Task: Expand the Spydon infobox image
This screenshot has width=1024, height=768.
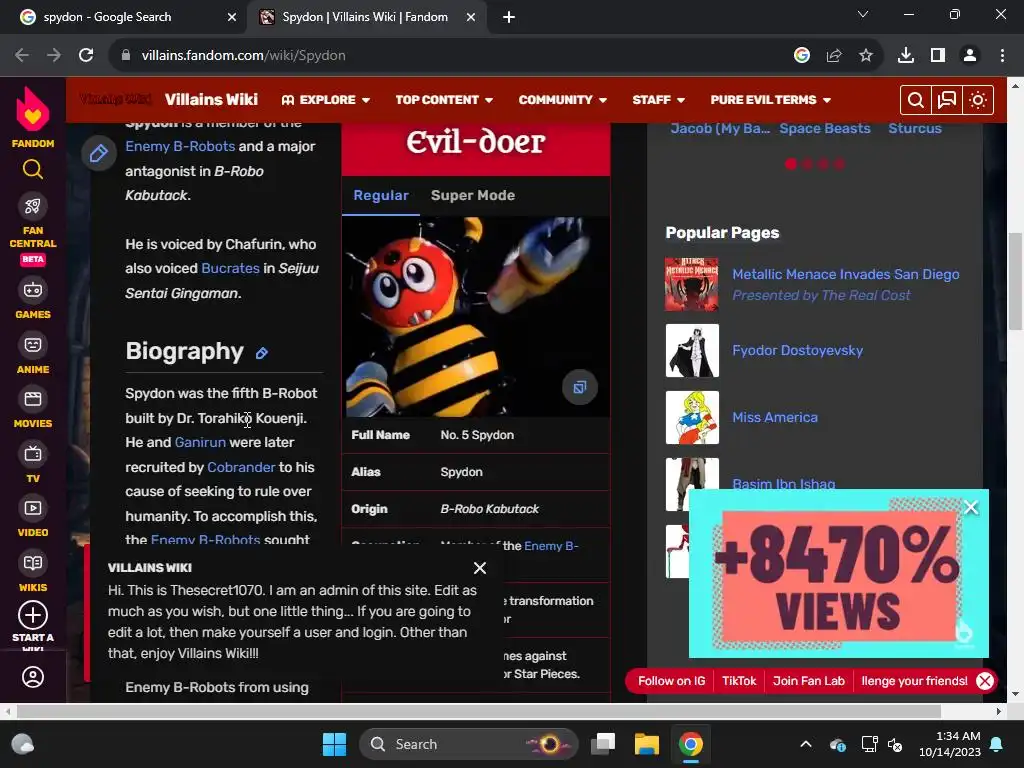Action: (x=579, y=387)
